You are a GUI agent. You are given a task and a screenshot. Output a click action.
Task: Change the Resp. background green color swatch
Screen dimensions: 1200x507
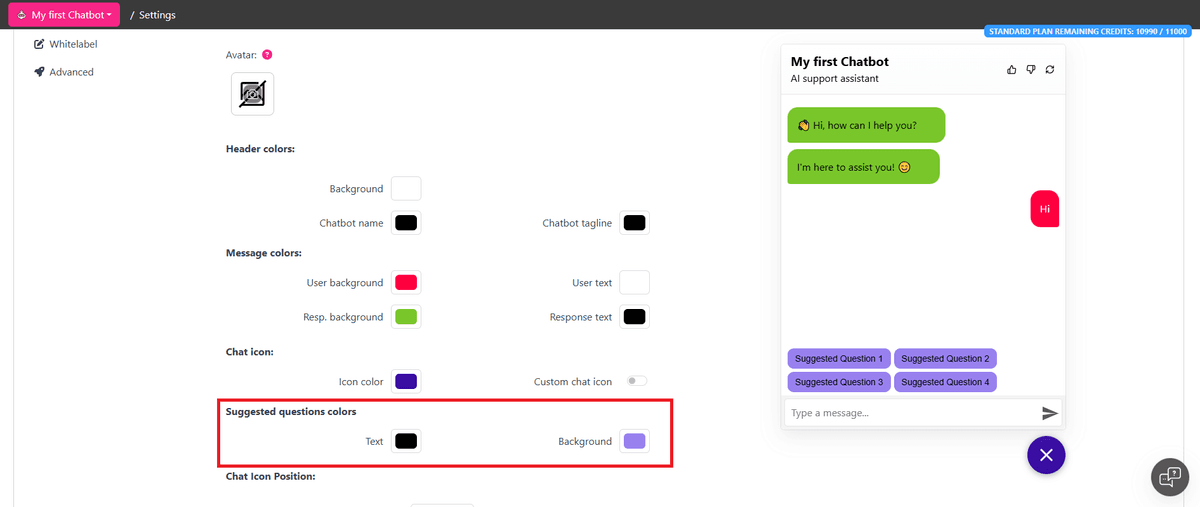point(406,317)
